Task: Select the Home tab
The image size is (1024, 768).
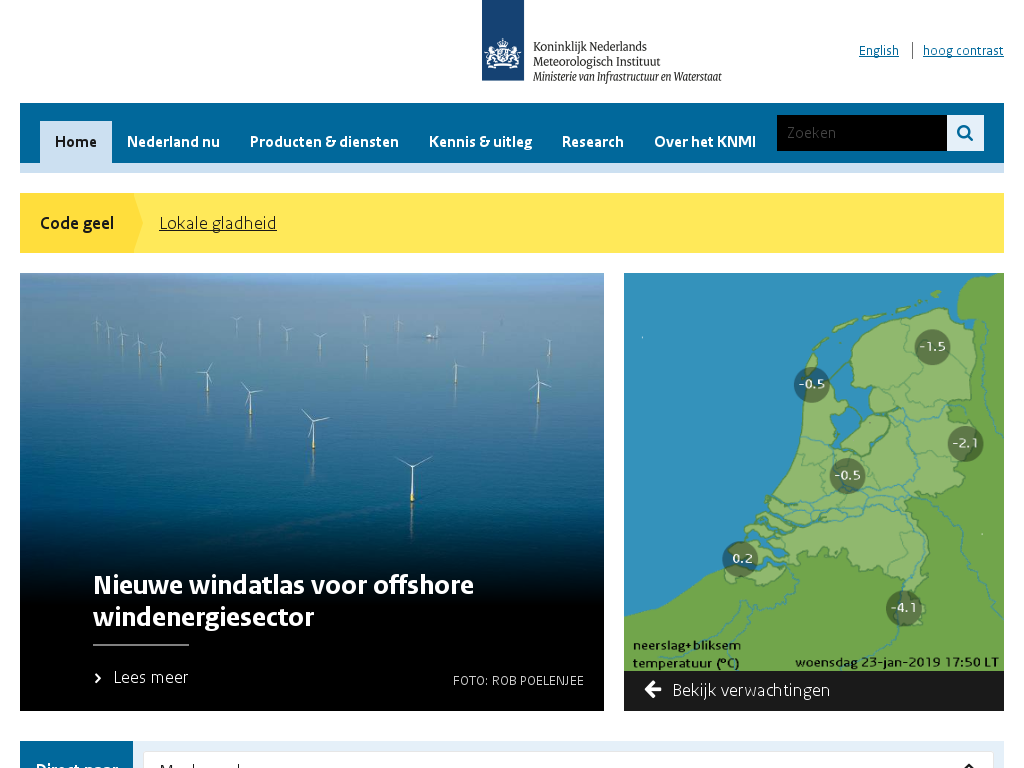Action: pos(76,142)
